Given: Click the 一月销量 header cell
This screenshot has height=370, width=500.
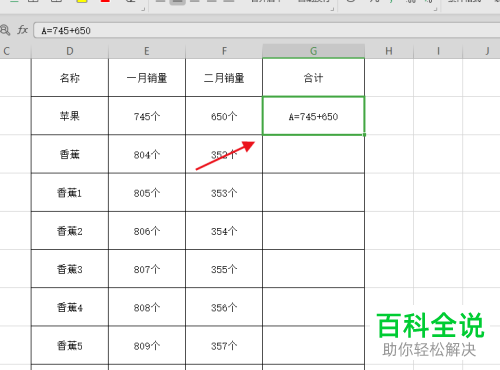Looking at the screenshot, I should pyautogui.click(x=147, y=78).
